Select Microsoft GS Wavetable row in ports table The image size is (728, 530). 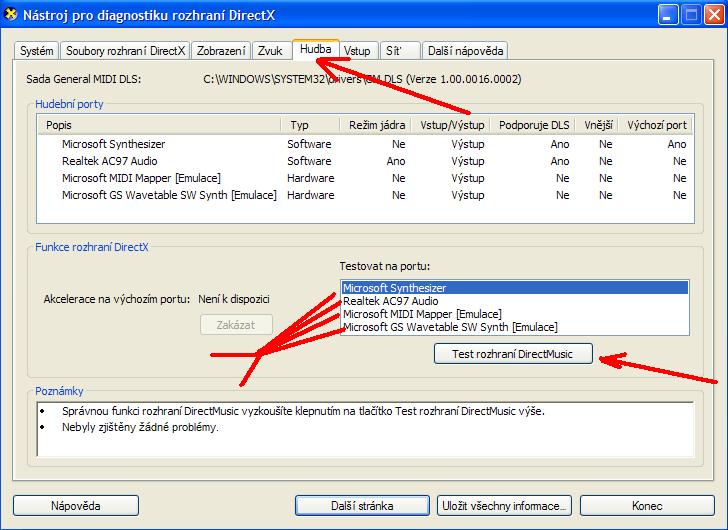click(365, 195)
